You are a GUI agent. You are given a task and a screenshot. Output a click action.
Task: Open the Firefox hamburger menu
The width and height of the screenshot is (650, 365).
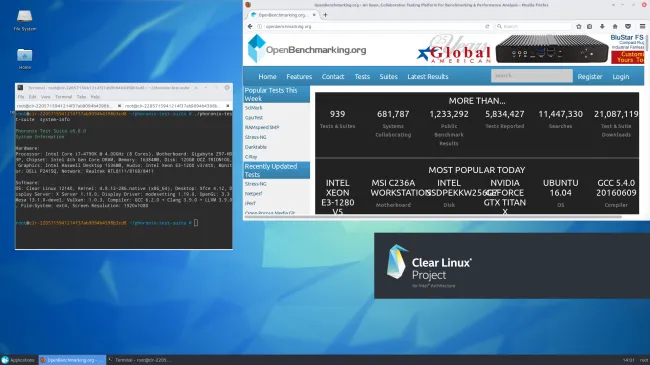(x=642, y=26)
